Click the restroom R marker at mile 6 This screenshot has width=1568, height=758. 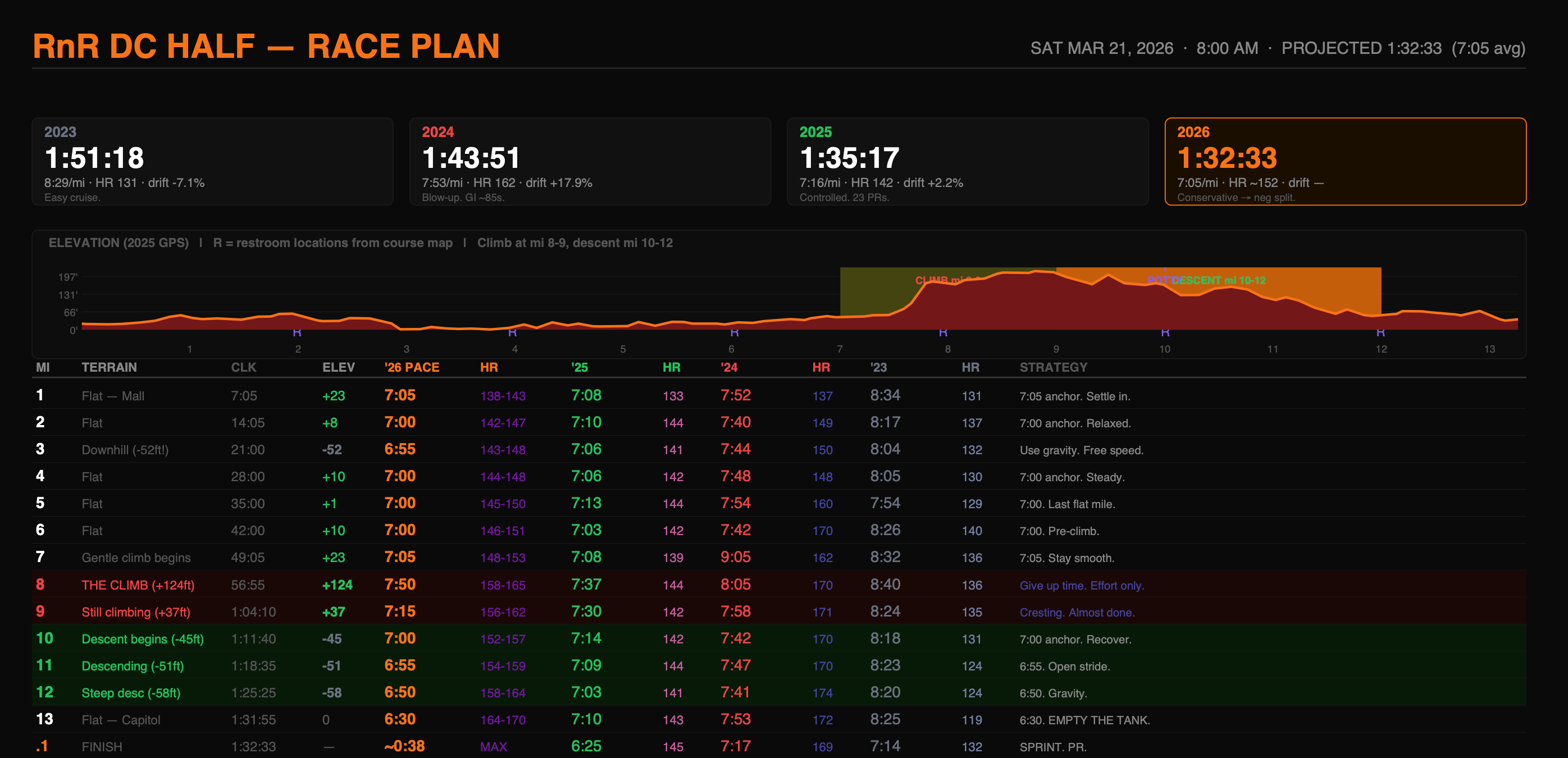pos(735,332)
